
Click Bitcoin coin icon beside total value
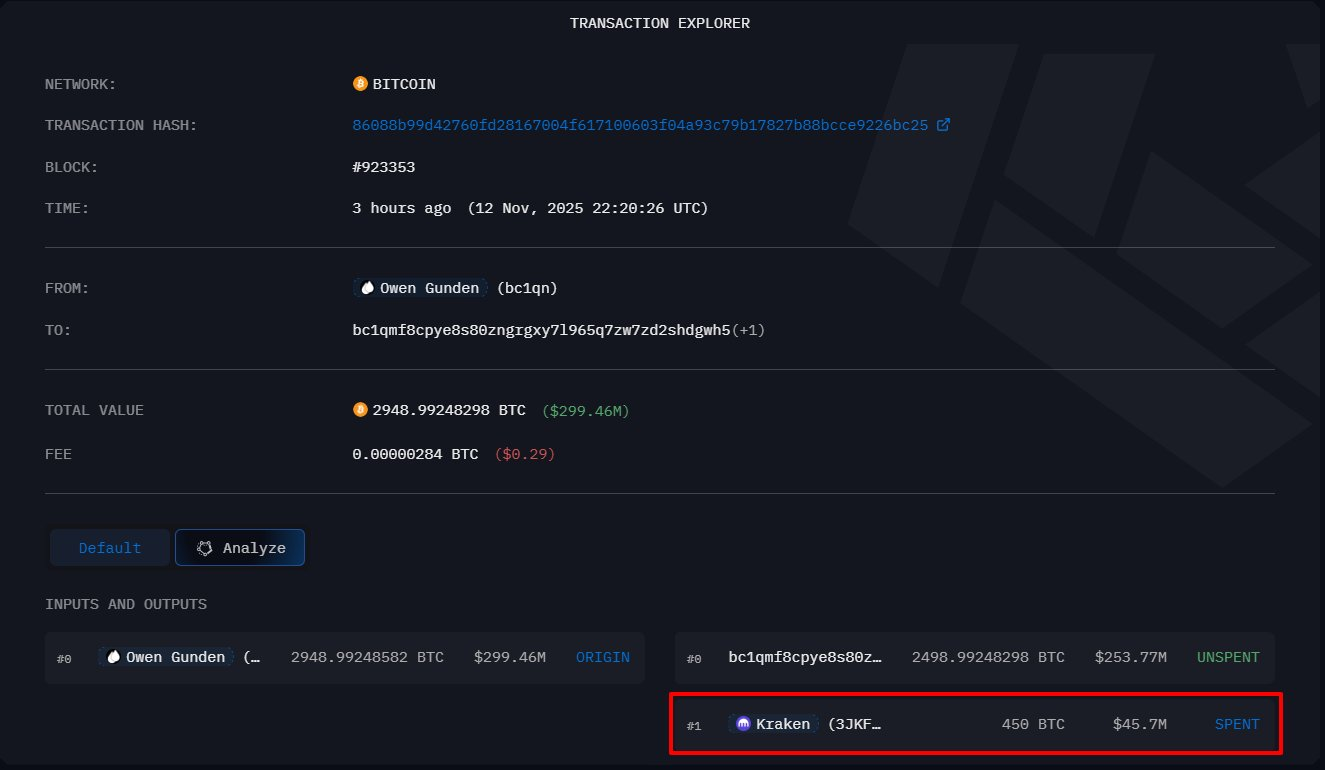click(360, 410)
